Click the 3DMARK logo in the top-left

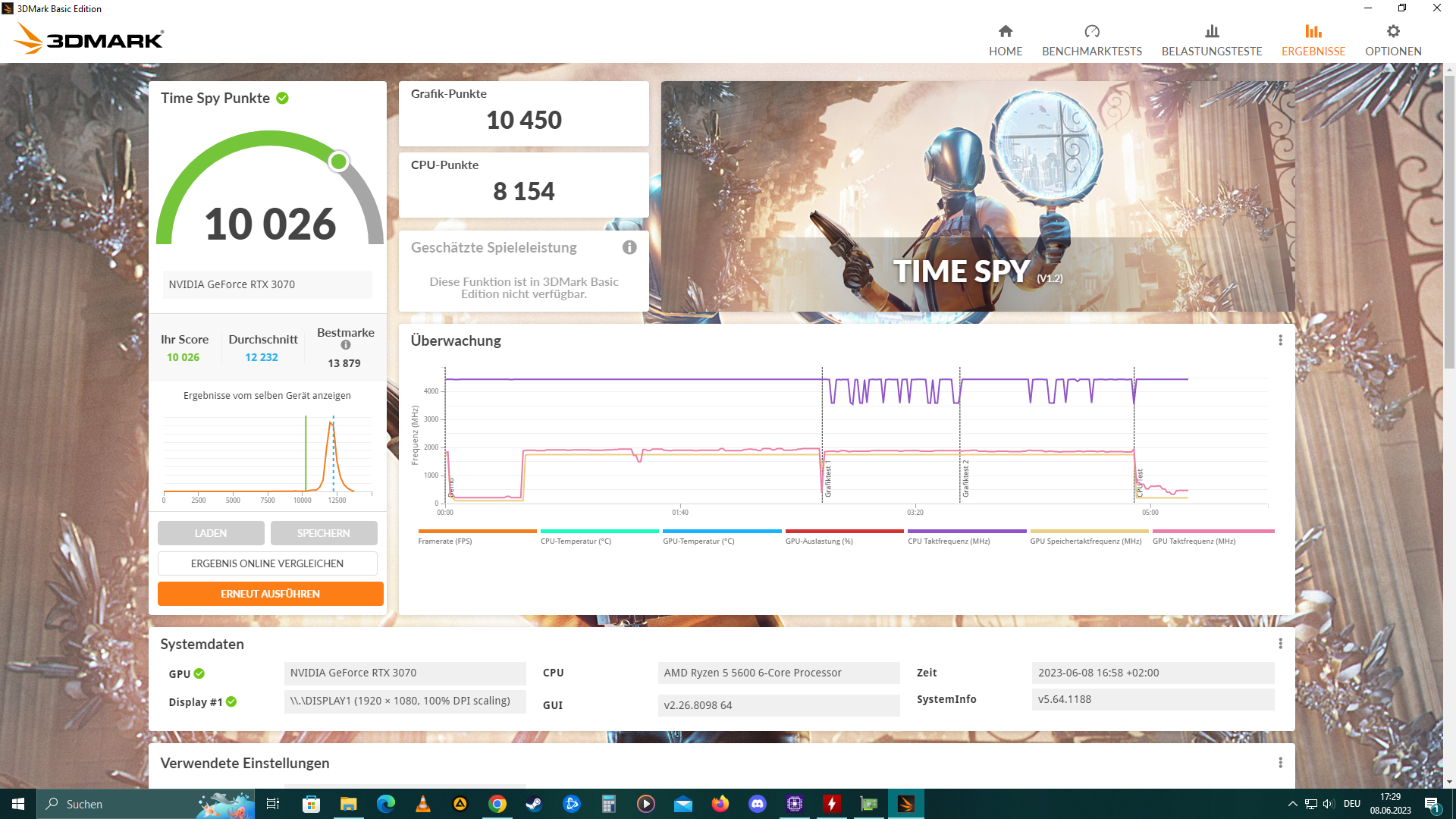click(x=87, y=38)
